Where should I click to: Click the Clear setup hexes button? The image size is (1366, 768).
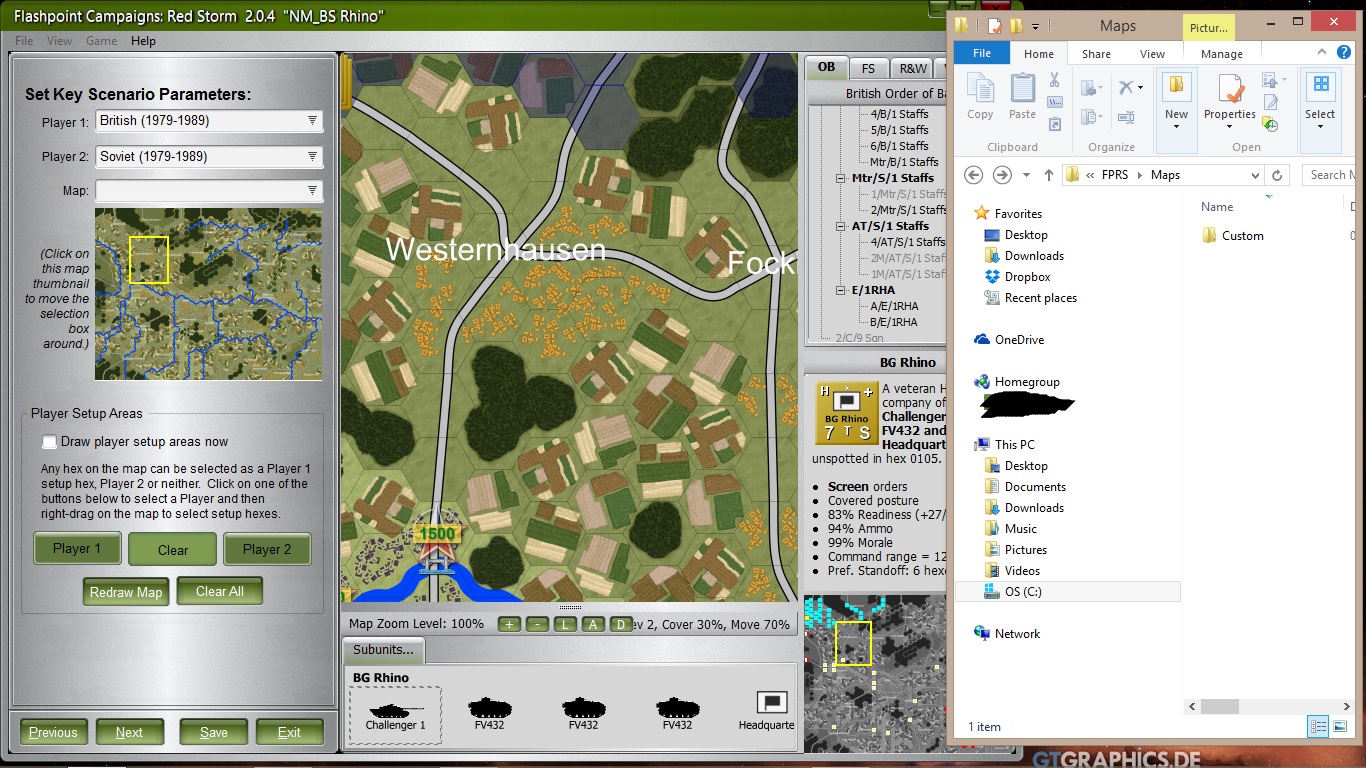point(172,550)
